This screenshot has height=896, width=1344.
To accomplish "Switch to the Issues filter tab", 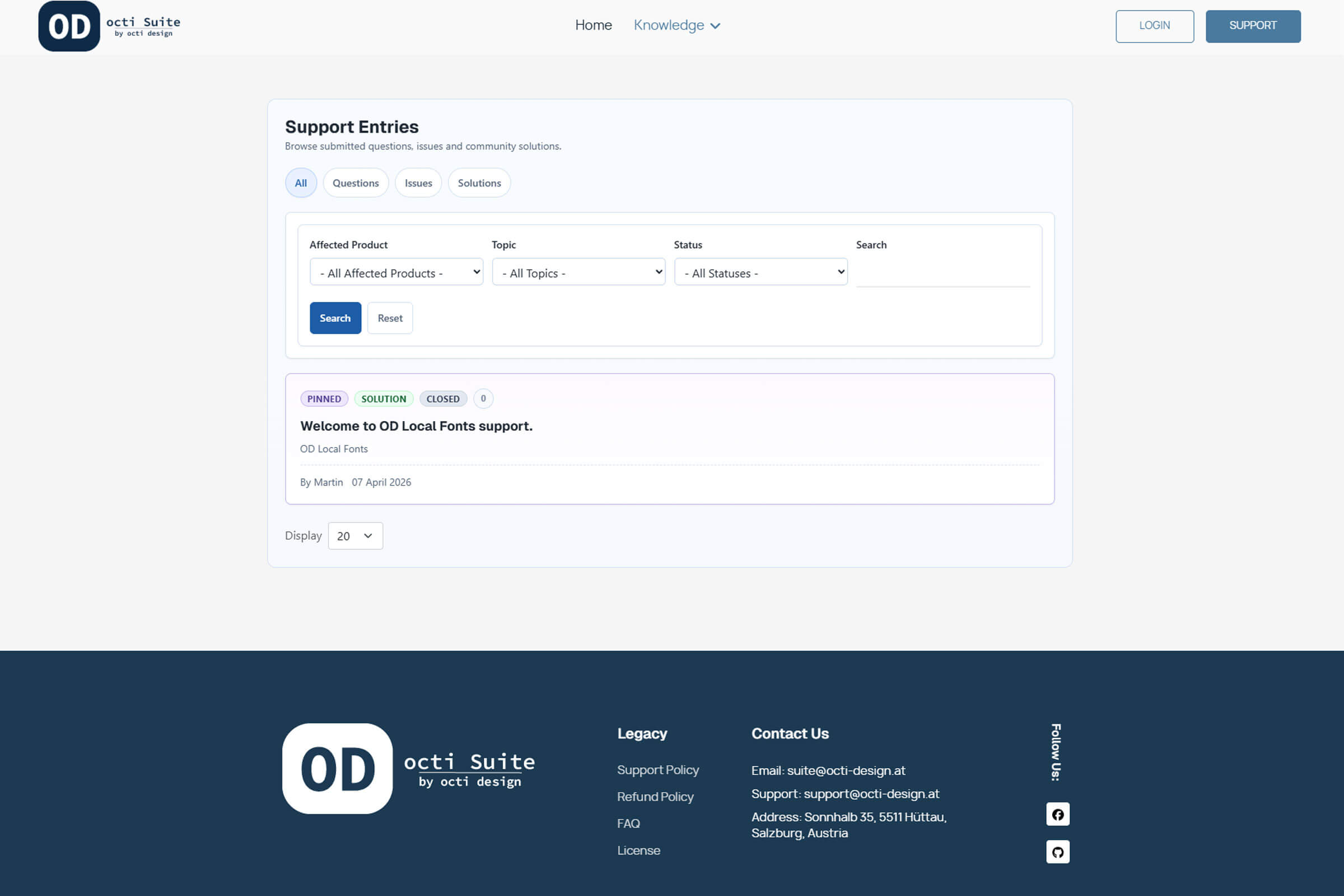I will 418,183.
